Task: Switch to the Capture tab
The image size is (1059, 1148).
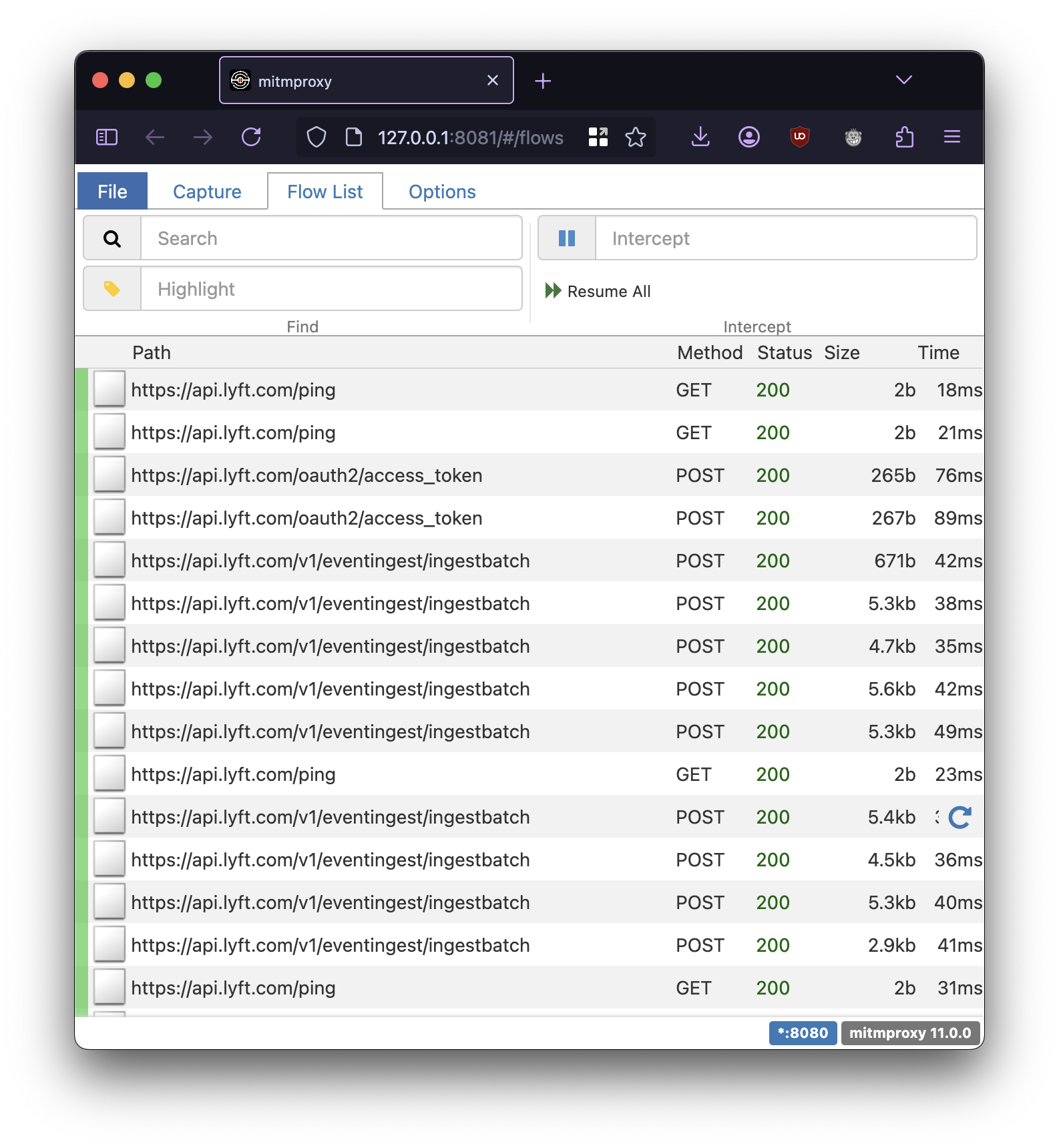Action: pos(207,192)
